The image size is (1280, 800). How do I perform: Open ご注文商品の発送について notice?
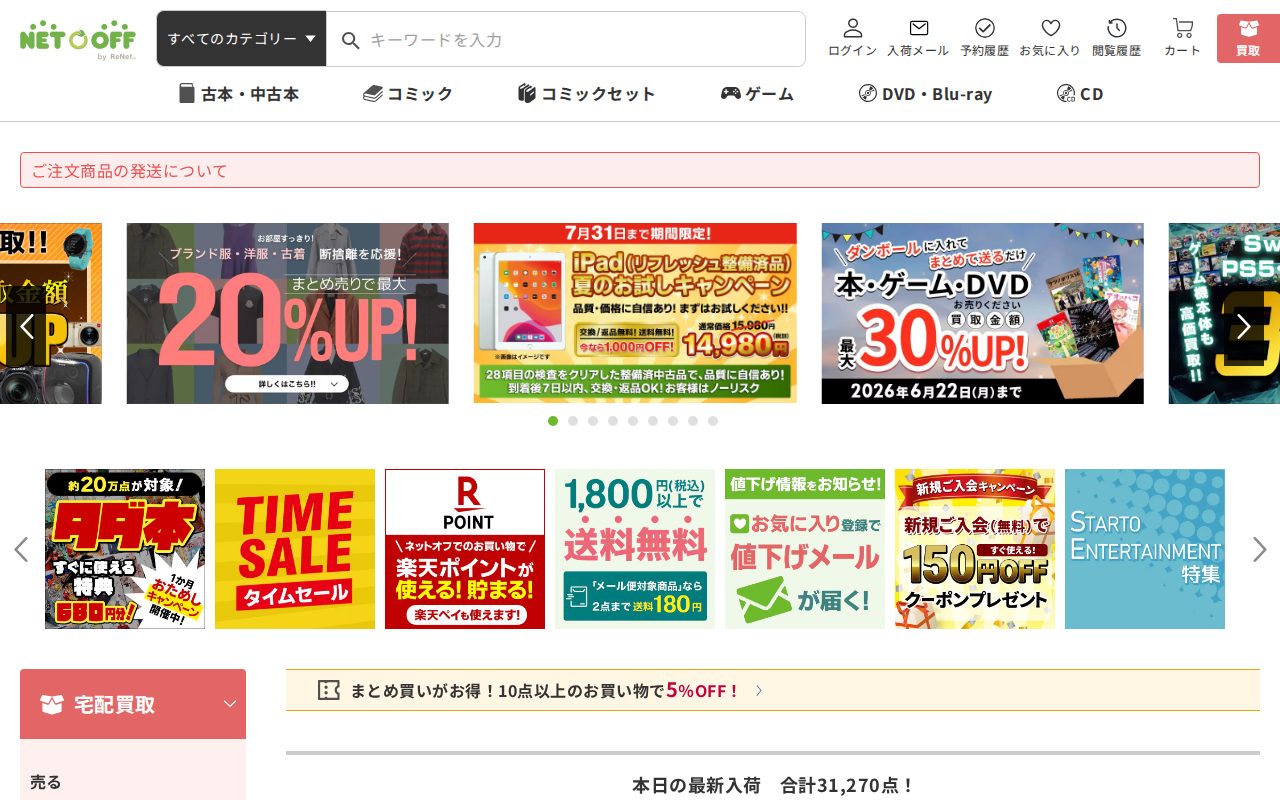pyautogui.click(x=640, y=170)
